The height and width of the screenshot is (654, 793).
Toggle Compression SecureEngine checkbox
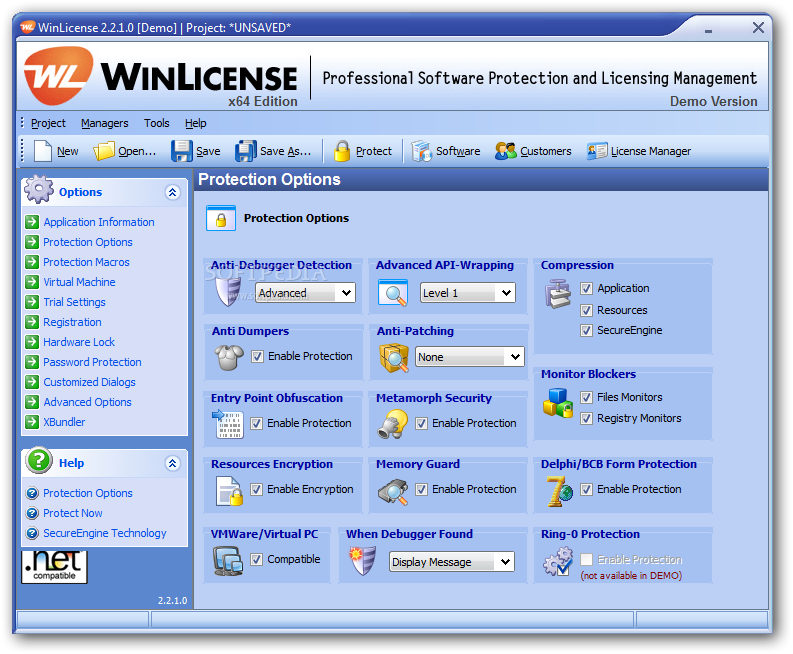pos(586,330)
